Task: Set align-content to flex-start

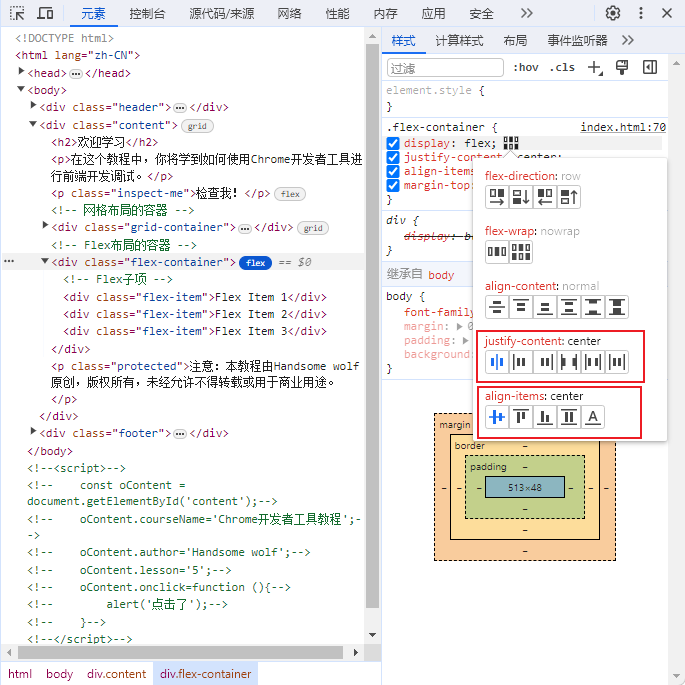Action: click(x=521, y=307)
